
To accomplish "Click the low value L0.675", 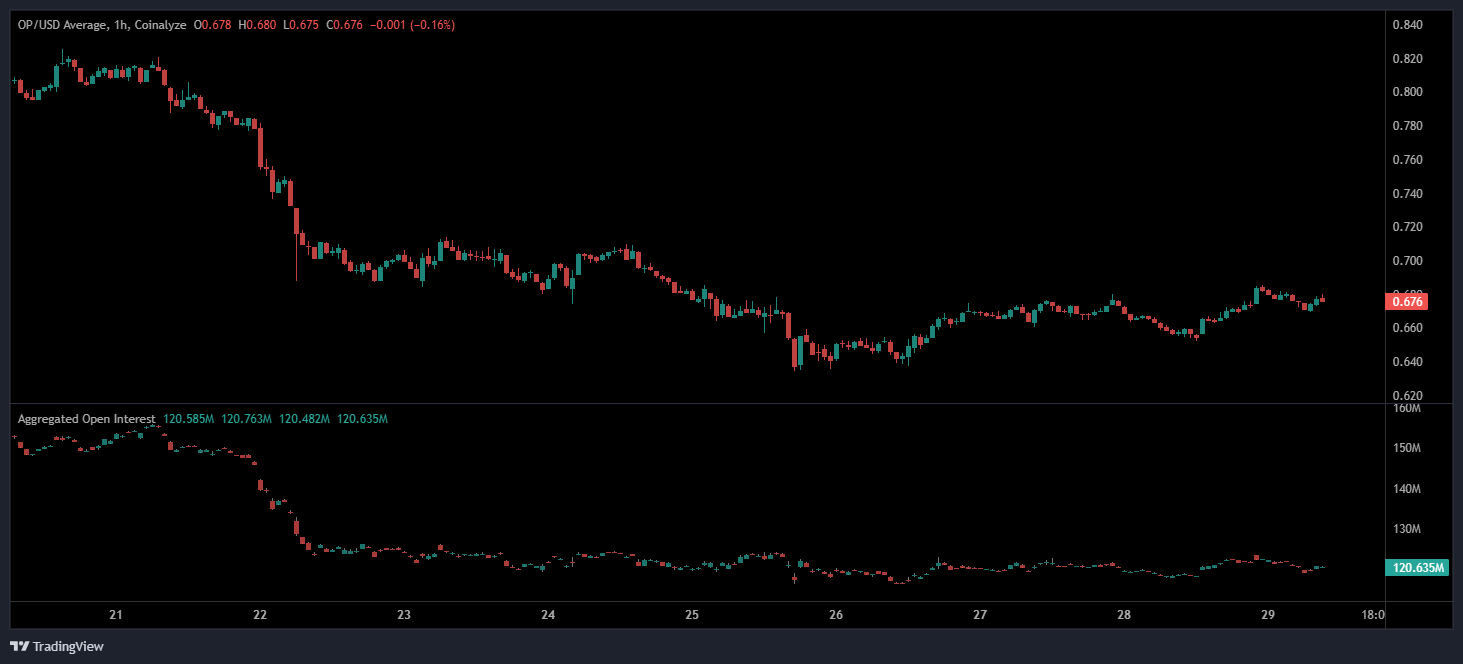I will tap(299, 25).
